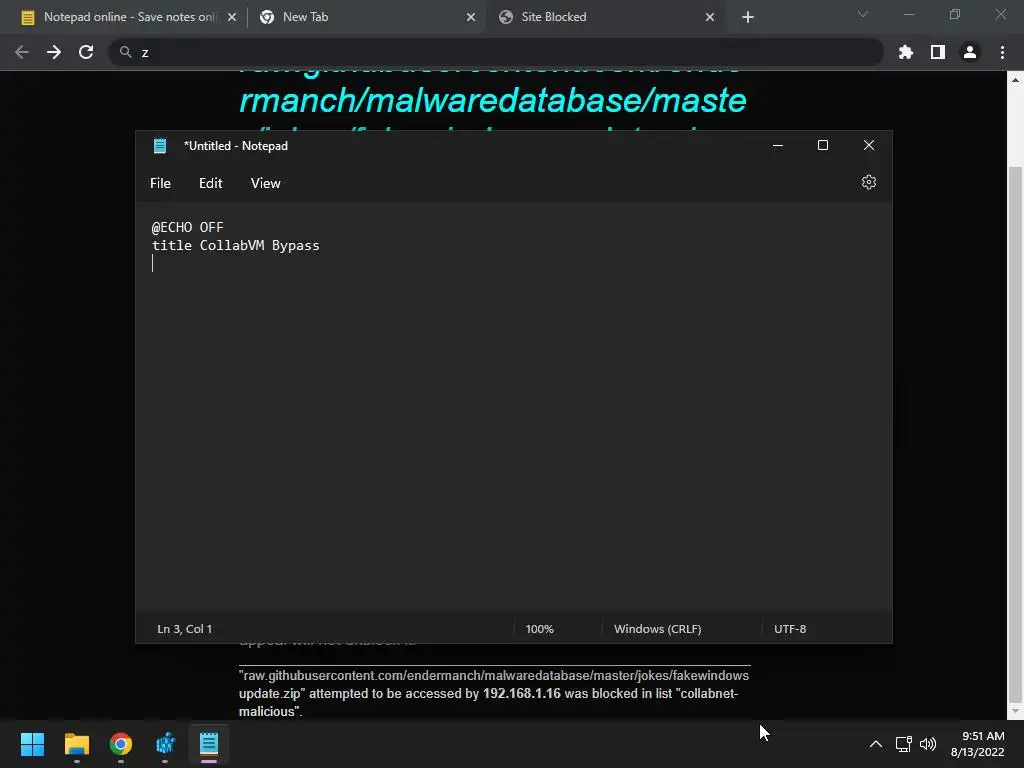The image size is (1024, 768).
Task: Close the Site Blocked tab
Action: point(710,17)
